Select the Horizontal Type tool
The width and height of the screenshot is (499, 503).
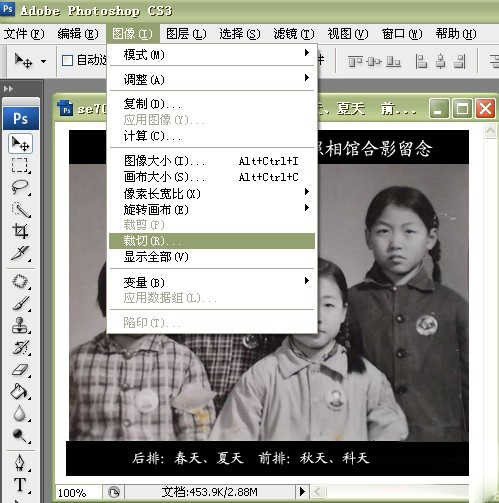pos(20,485)
